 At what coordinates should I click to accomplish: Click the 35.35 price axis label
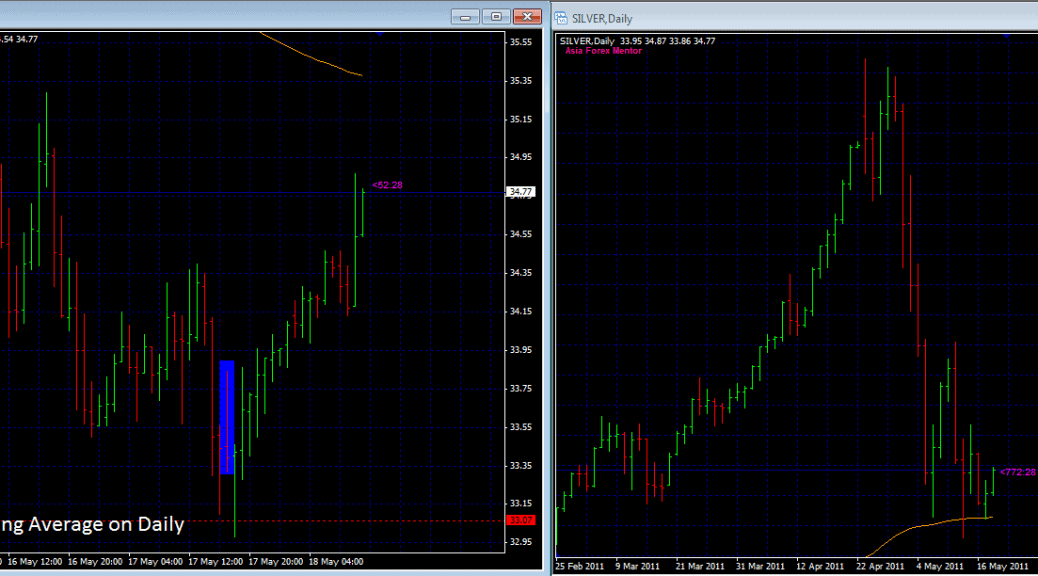(520, 81)
